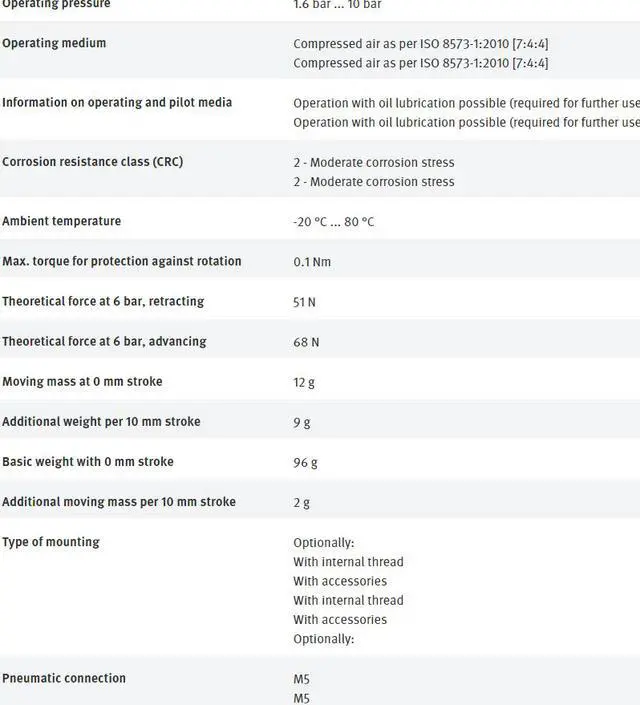Screen dimensions: 640x705
Task: Click Theoretical force at 6 bar, retracting
Action: tap(103, 301)
